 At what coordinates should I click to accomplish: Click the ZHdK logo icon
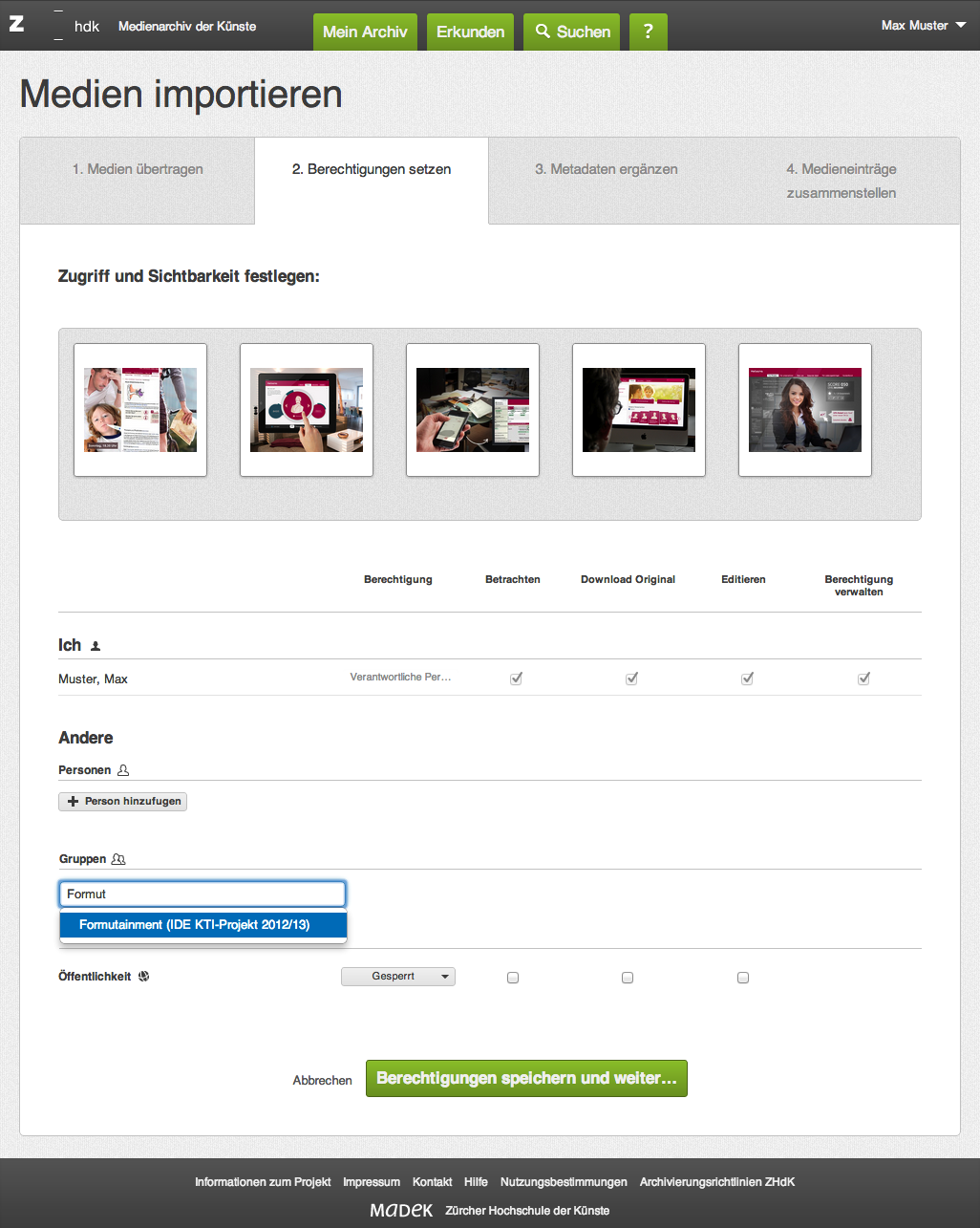(x=17, y=25)
